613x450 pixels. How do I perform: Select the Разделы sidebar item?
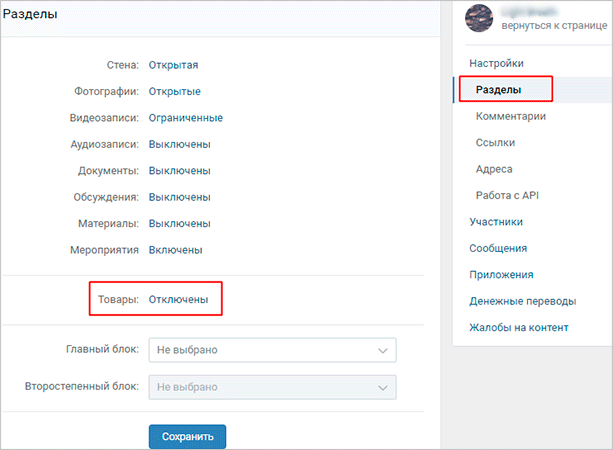499,90
